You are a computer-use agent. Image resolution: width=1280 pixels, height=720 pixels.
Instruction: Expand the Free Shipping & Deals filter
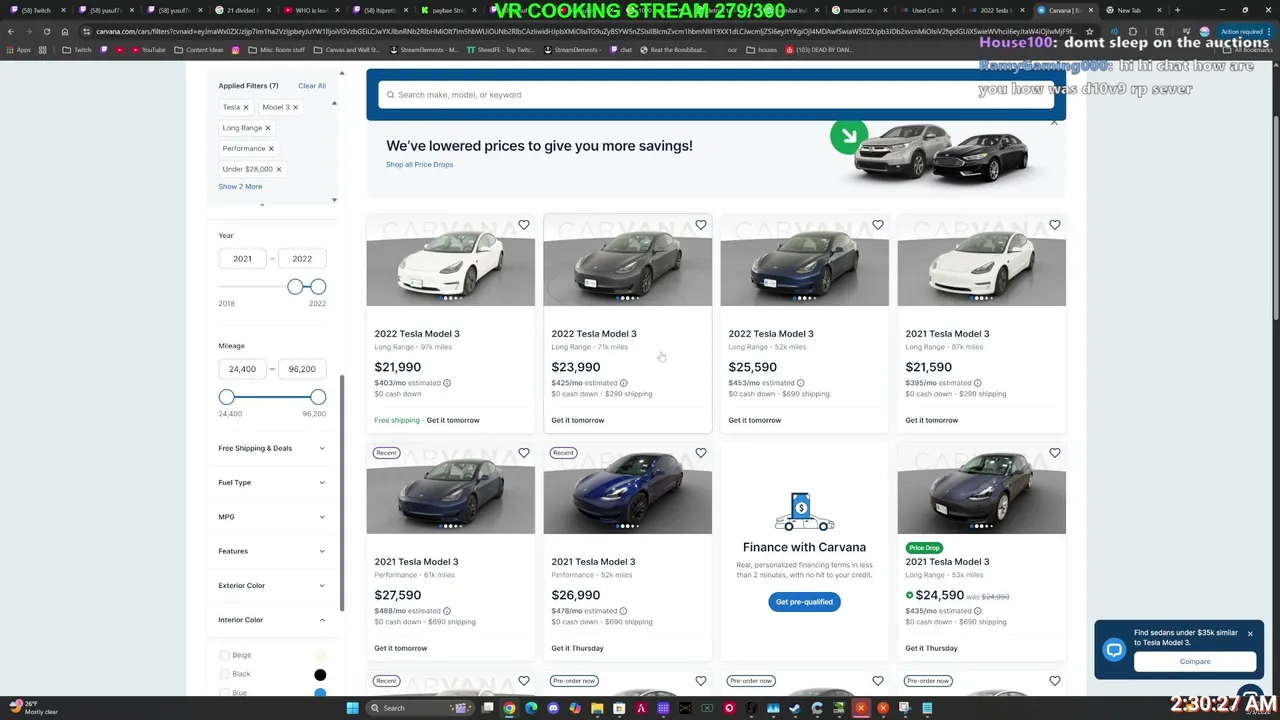click(x=272, y=448)
